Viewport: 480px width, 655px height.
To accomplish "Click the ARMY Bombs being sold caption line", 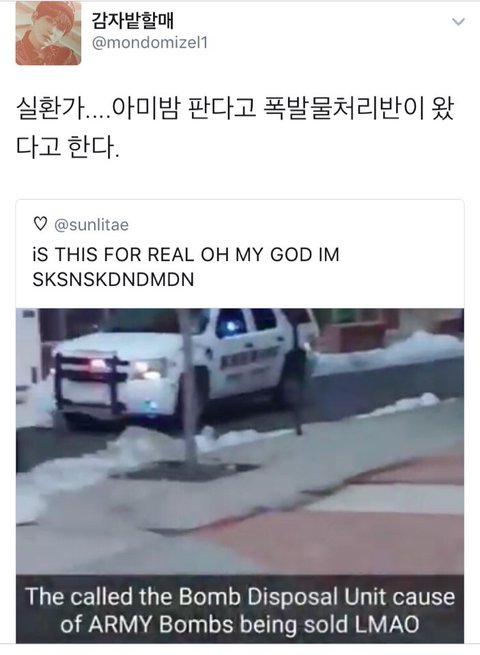I will tap(240, 625).
